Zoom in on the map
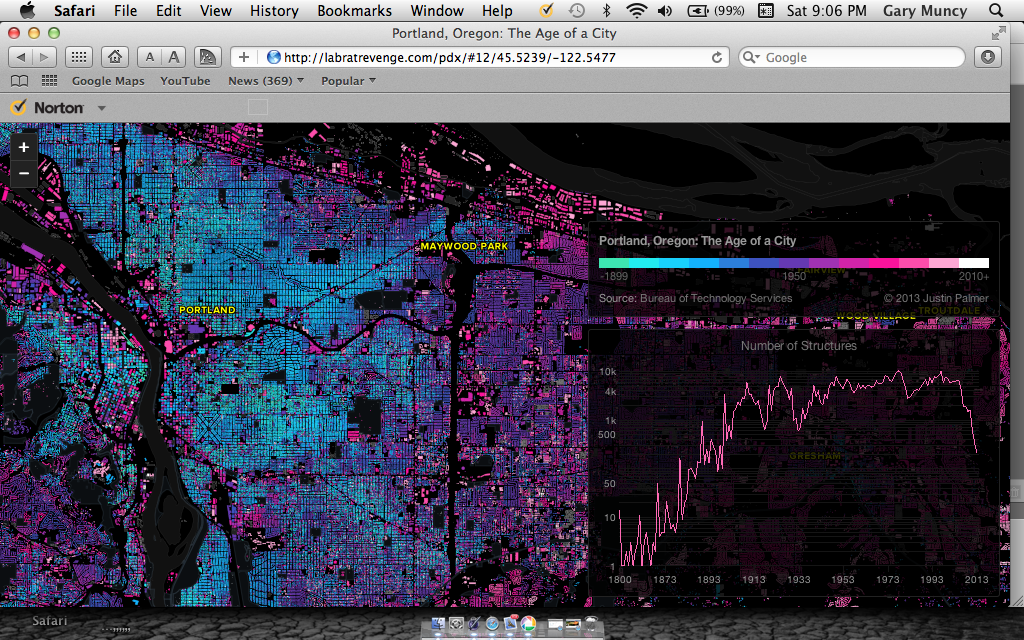Screen dimensions: 1024x640 click(24, 147)
